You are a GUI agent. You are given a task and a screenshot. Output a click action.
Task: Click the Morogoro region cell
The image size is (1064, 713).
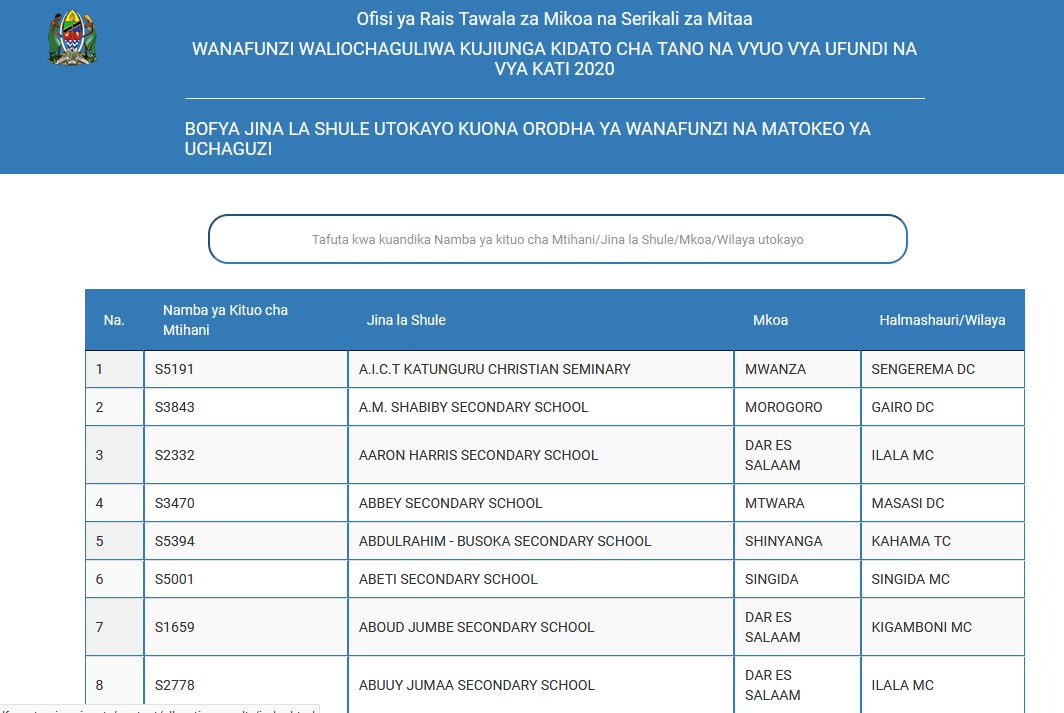(x=783, y=407)
